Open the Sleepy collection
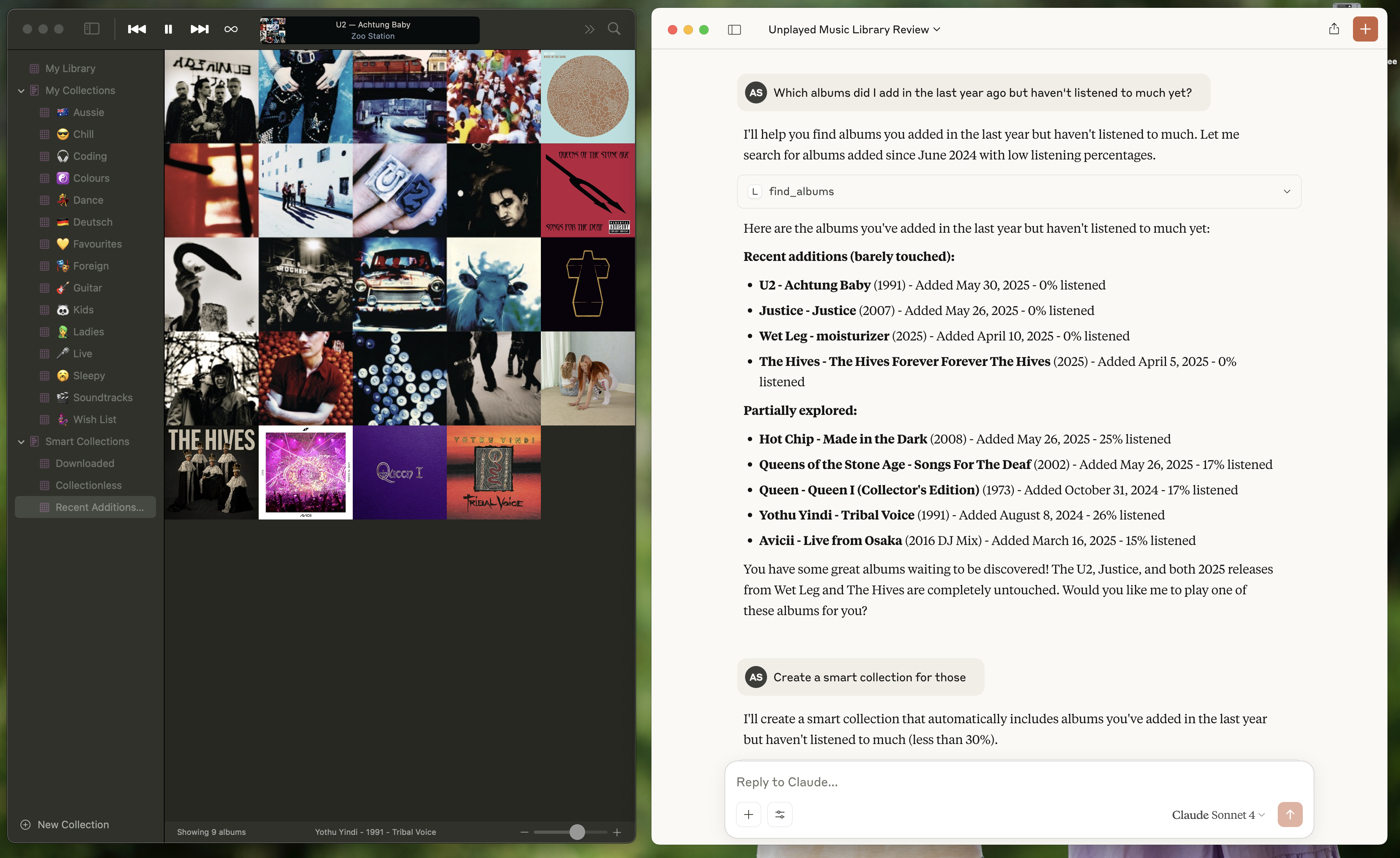1400x858 pixels. click(x=85, y=376)
